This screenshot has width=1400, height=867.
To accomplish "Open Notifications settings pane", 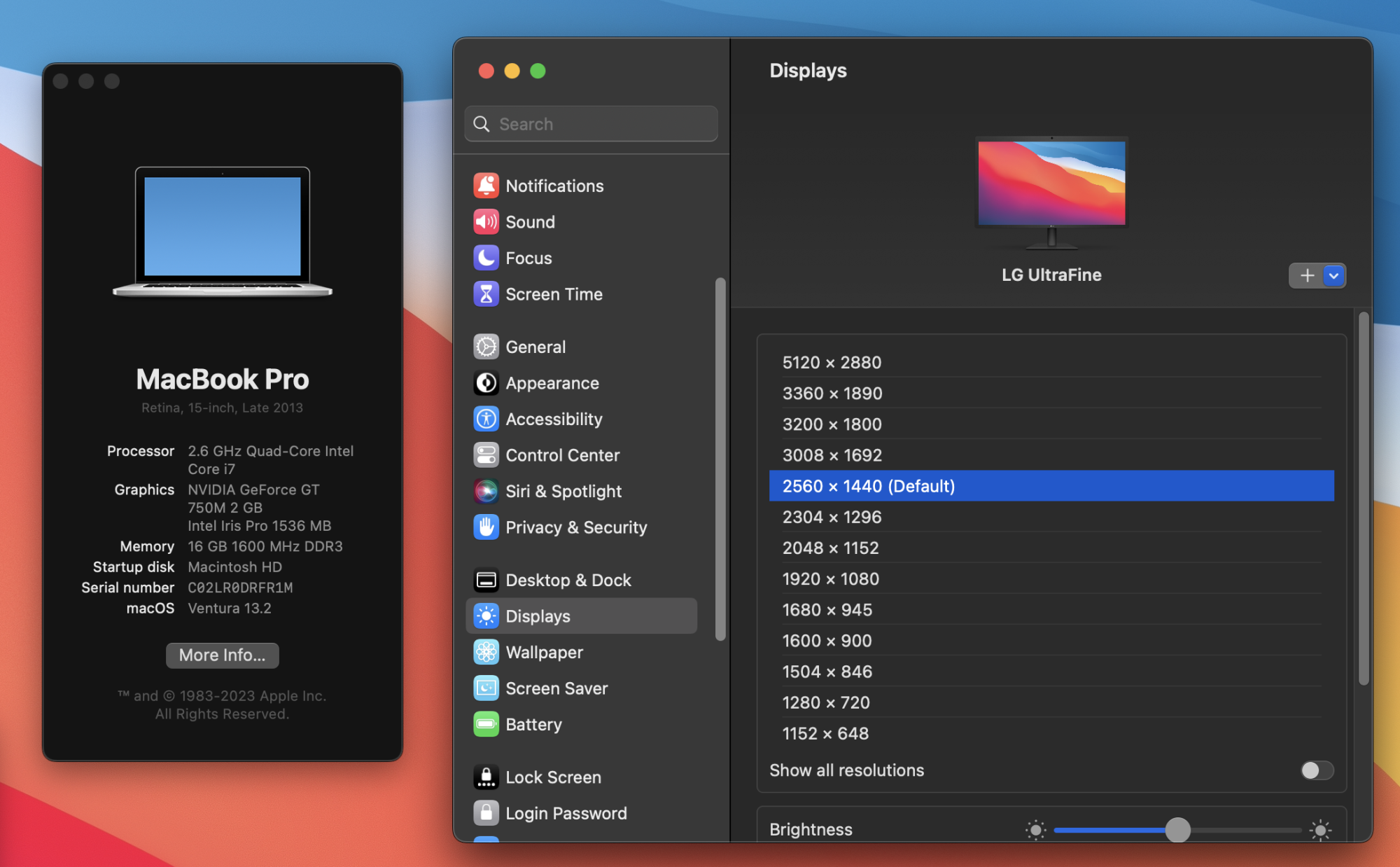I will (x=554, y=186).
